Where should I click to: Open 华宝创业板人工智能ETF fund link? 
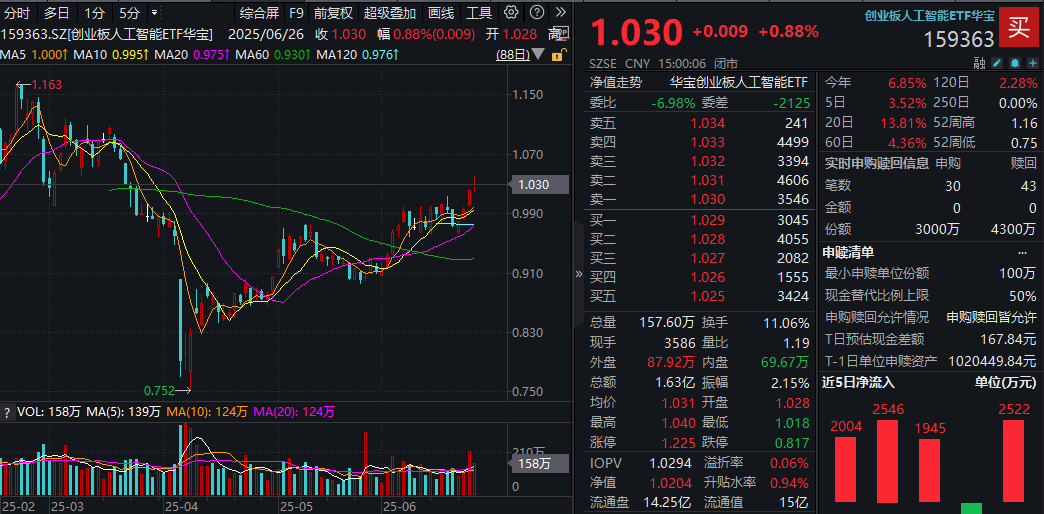738,83
